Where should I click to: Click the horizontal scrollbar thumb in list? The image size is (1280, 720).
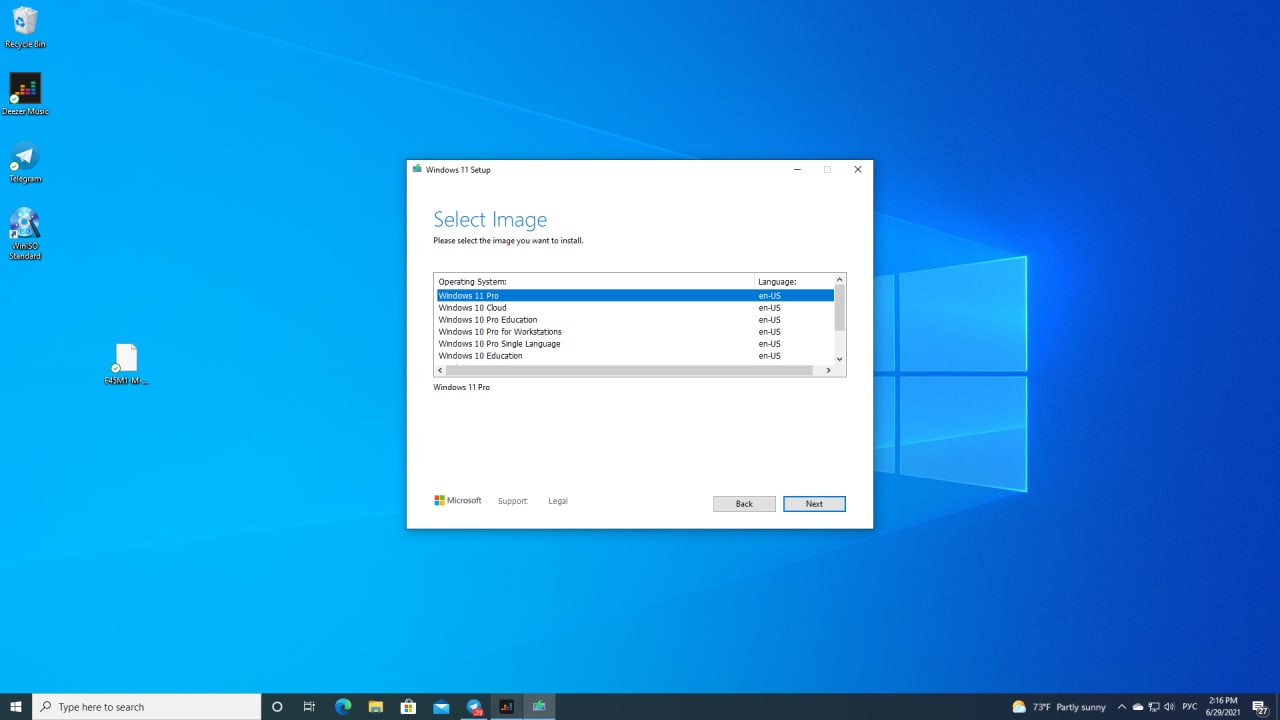tap(629, 370)
